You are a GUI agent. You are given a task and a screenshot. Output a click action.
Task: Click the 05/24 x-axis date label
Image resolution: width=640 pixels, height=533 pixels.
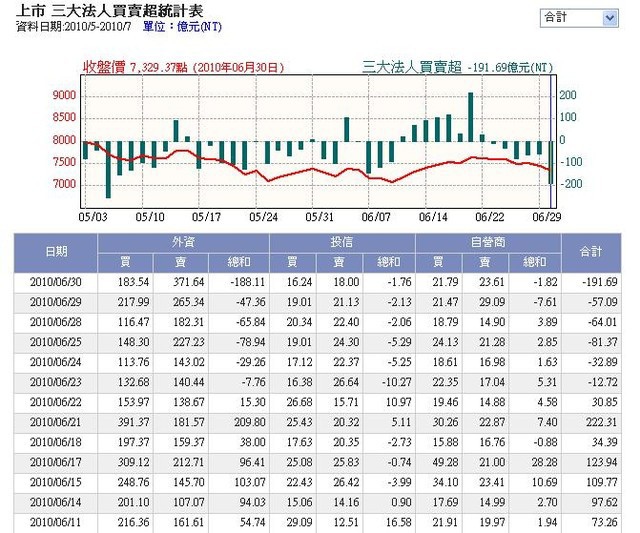[x=263, y=217]
